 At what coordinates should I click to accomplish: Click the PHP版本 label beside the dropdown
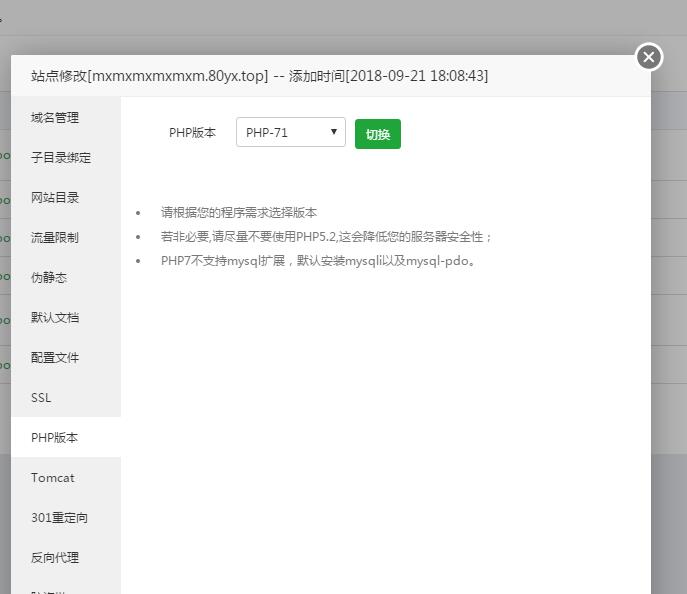[192, 132]
